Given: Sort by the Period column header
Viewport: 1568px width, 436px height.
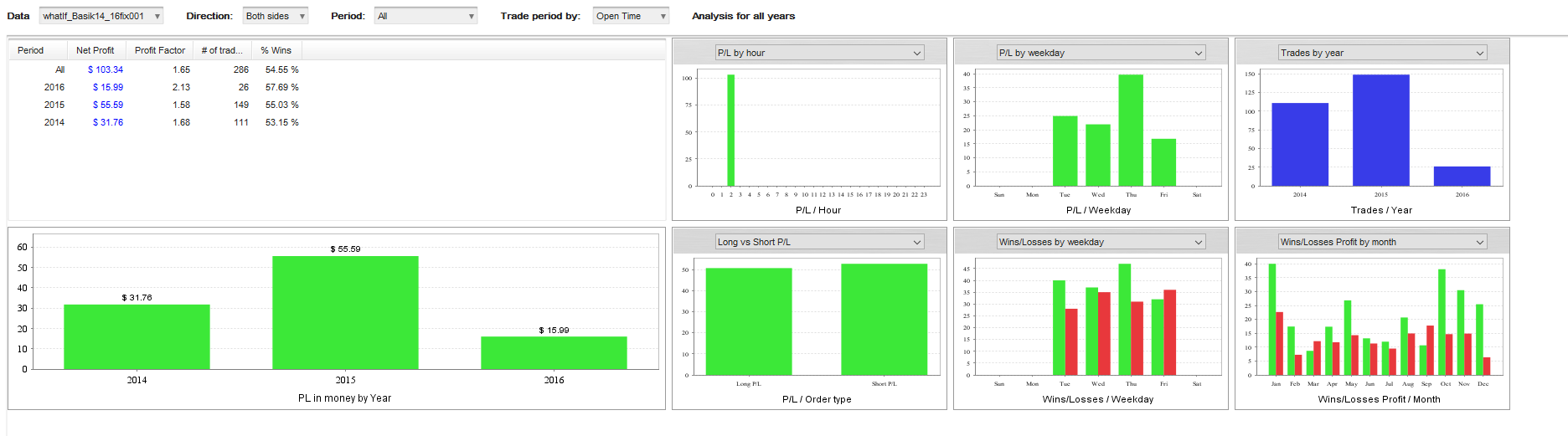Looking at the screenshot, I should tap(38, 50).
